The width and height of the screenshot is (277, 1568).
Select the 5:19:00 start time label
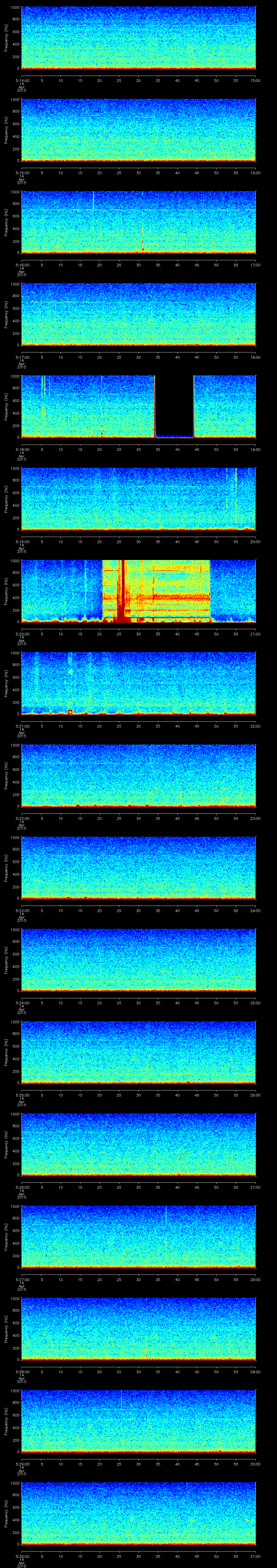pyautogui.click(x=22, y=542)
